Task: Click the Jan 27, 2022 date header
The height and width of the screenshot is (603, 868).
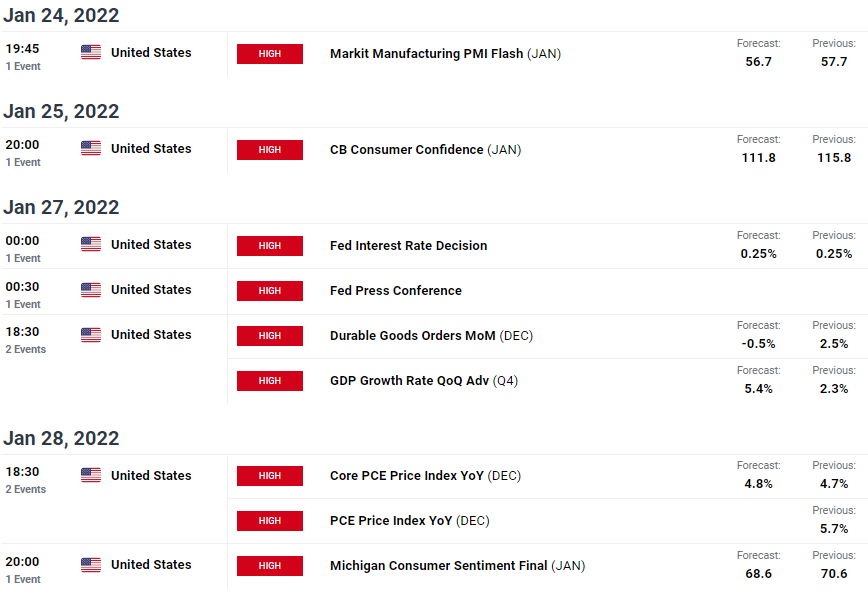Action: coord(61,208)
